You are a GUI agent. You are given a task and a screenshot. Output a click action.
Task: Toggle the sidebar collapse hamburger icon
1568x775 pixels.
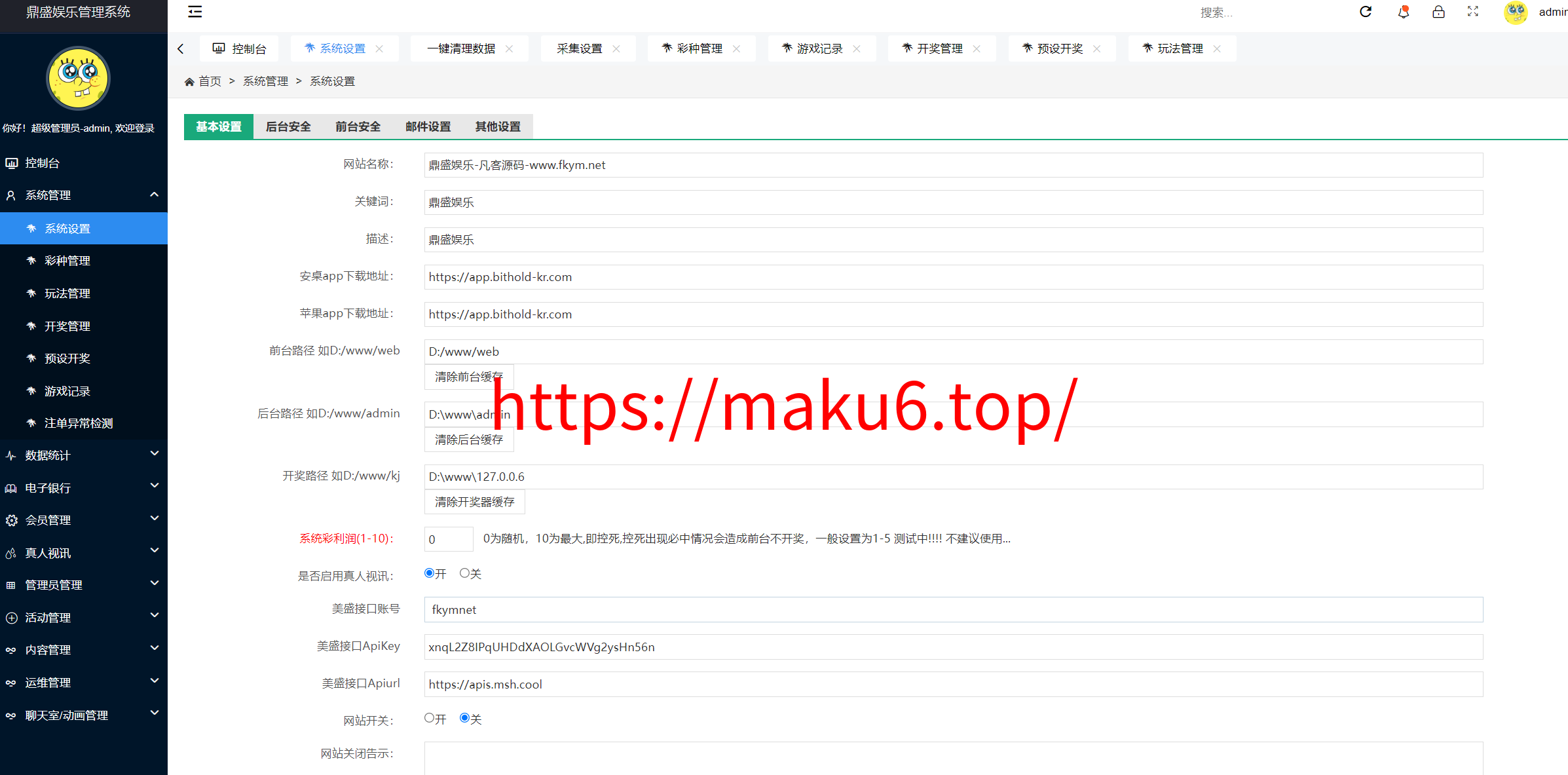(x=195, y=12)
